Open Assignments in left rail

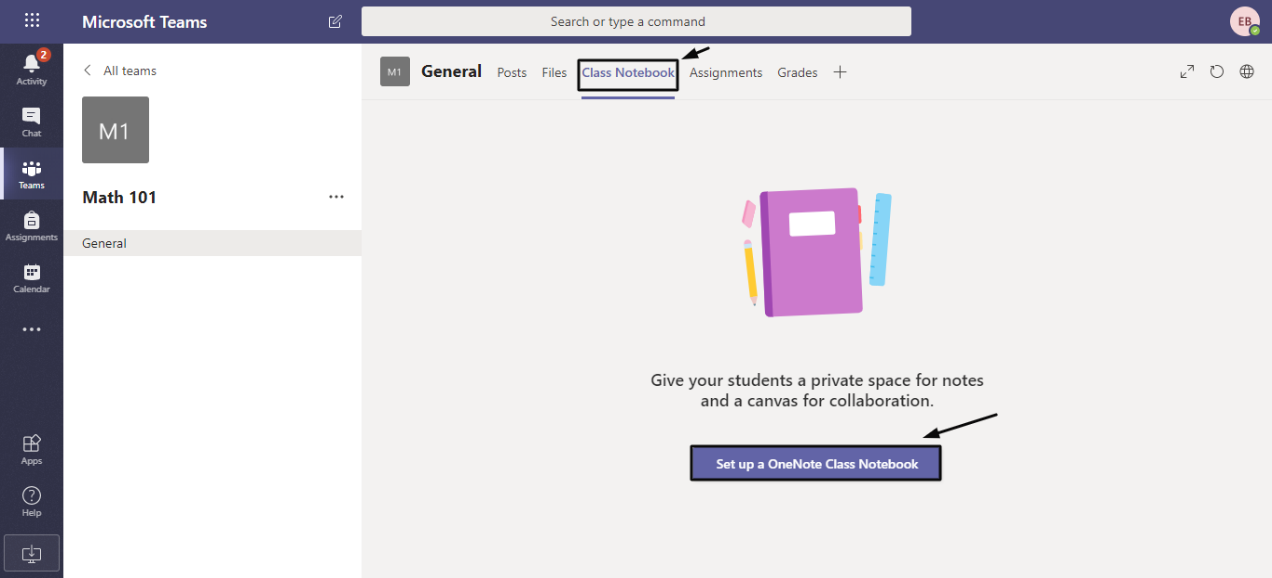(32, 226)
